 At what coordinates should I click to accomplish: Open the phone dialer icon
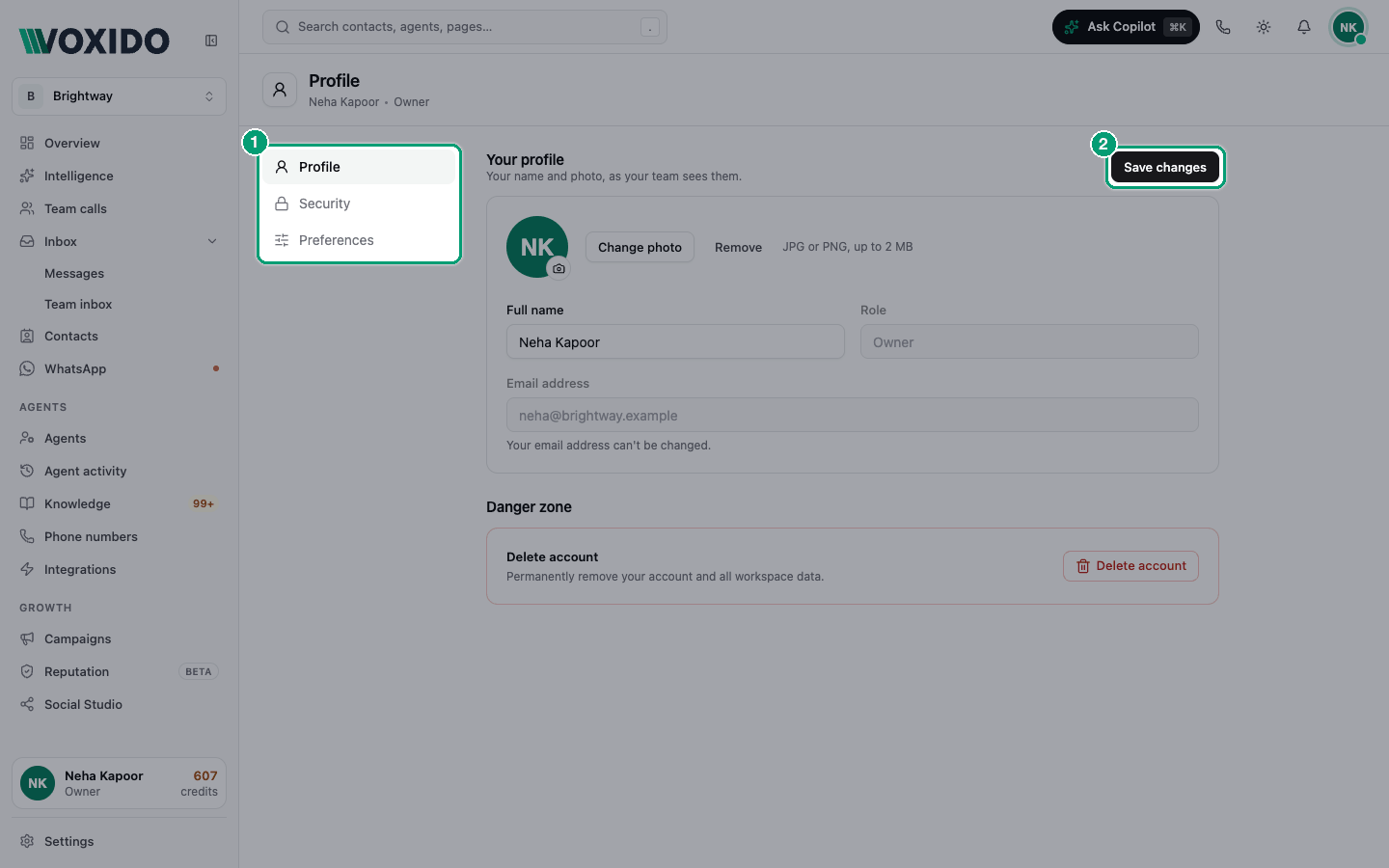pos(1223,27)
